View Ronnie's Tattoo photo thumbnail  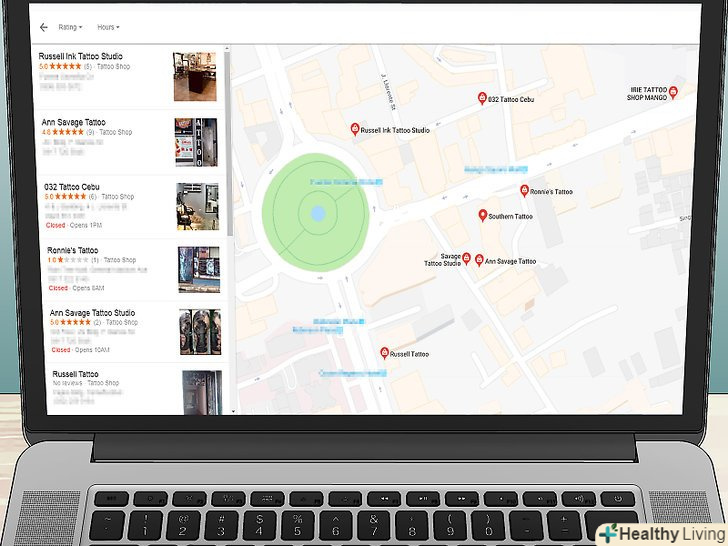pyautogui.click(x=199, y=269)
